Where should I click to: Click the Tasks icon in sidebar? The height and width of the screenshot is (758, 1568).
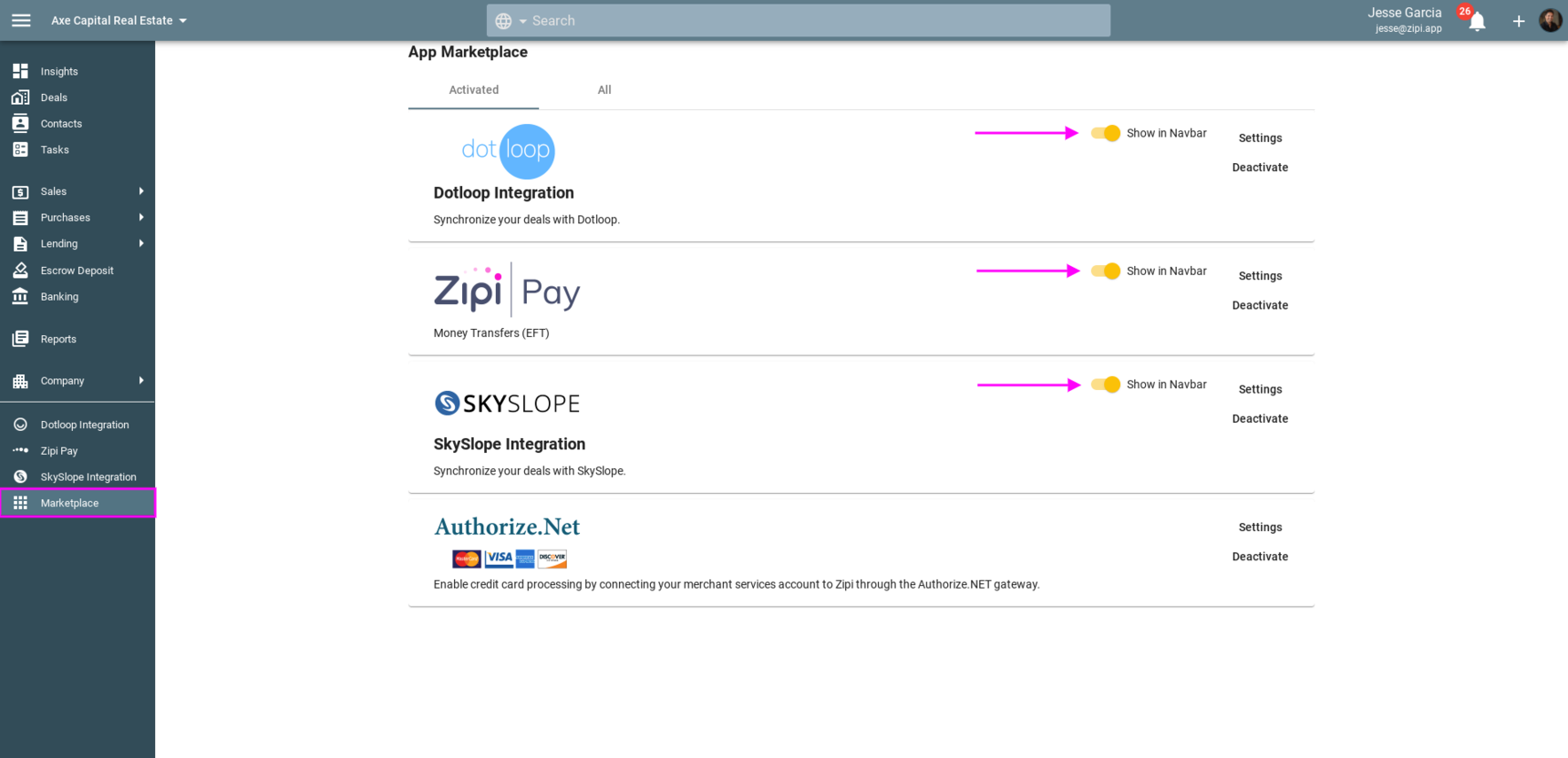20,149
